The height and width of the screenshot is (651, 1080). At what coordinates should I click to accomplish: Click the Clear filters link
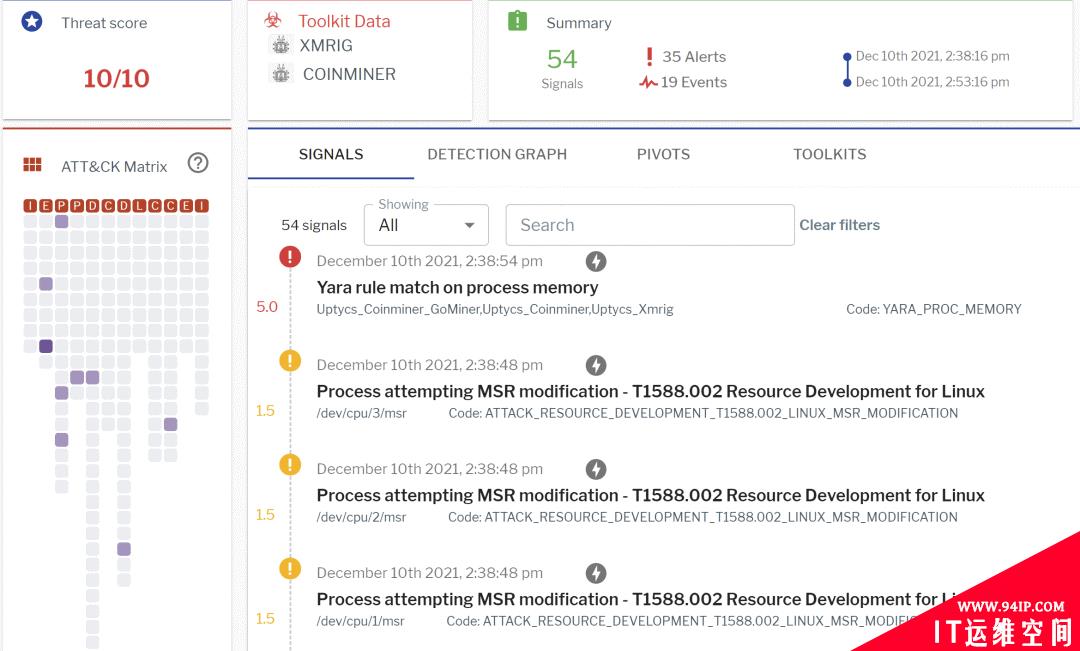pos(840,225)
